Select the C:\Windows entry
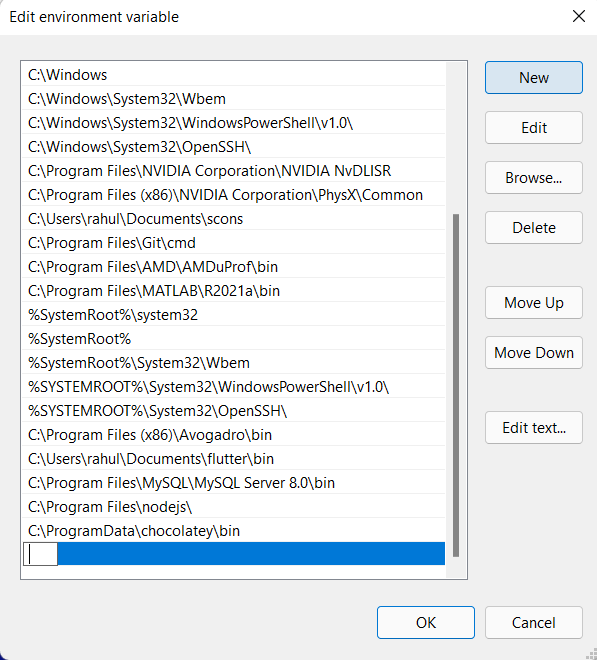 (x=234, y=75)
